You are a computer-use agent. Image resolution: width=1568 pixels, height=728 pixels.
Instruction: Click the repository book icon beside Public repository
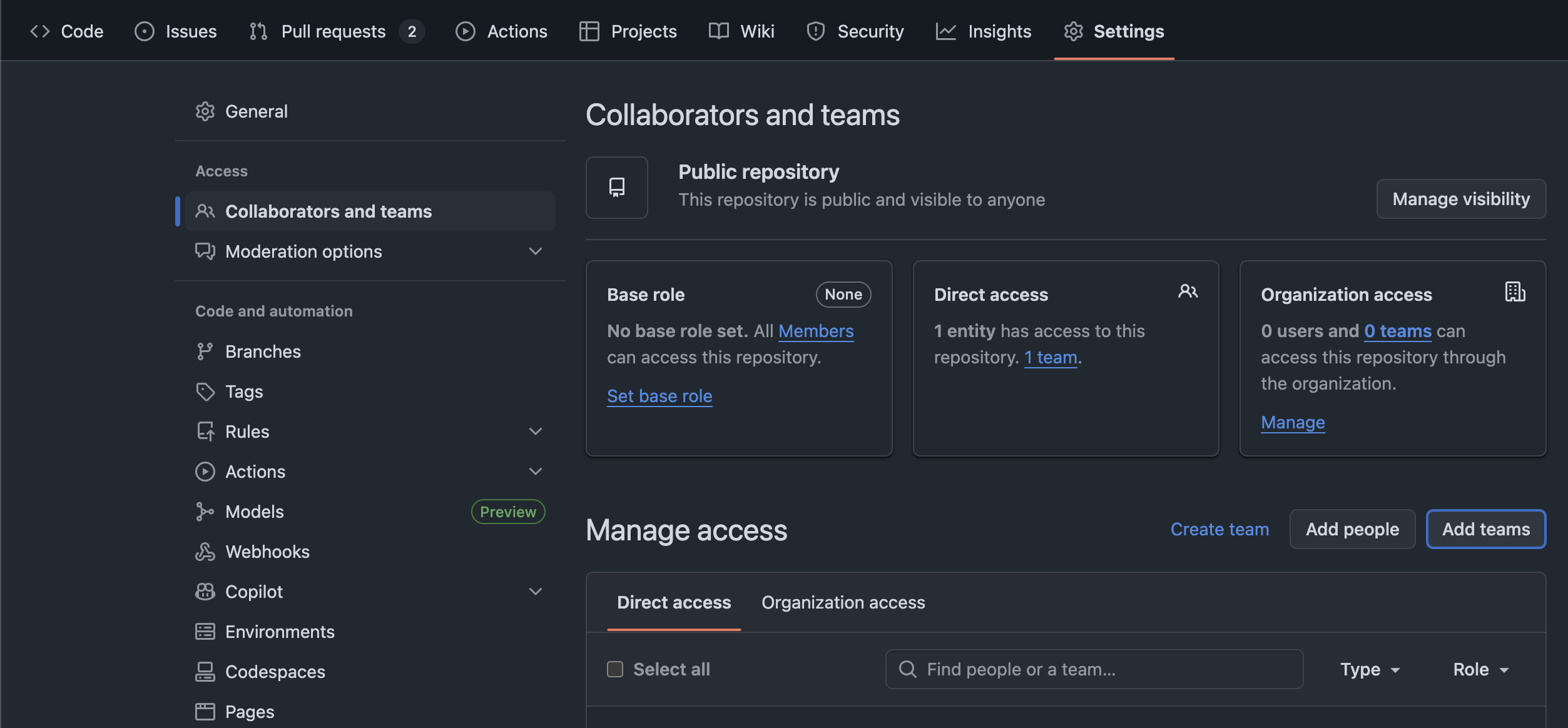[616, 187]
